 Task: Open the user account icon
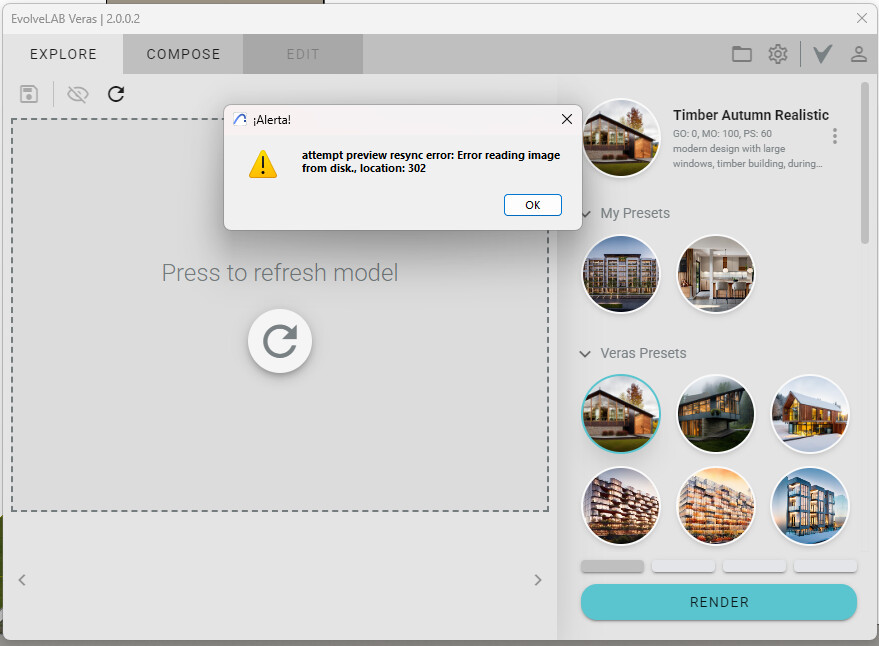[x=859, y=54]
